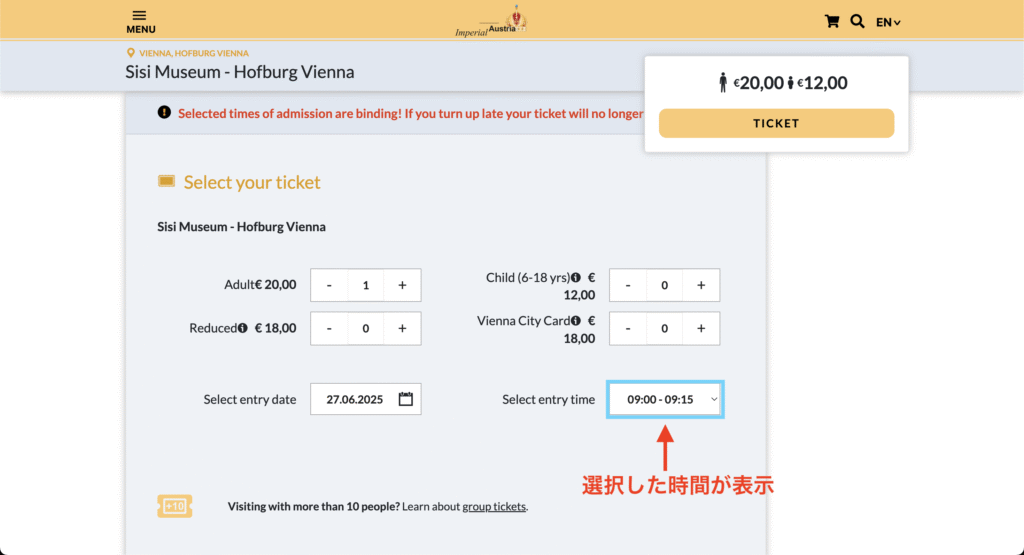
Task: Click the Vienna, Hofburg Vienna location link
Action: tap(193, 53)
